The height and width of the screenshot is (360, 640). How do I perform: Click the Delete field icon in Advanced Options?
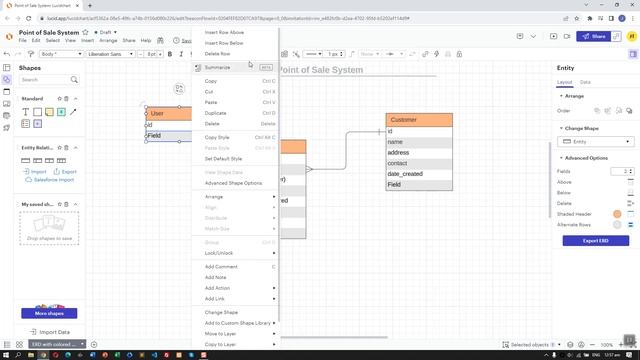click(x=631, y=203)
